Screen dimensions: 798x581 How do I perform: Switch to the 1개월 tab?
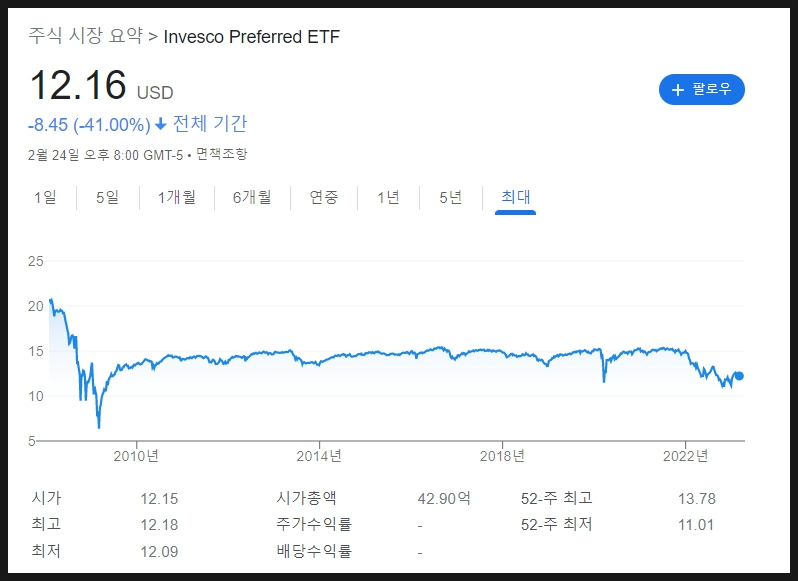(x=177, y=197)
